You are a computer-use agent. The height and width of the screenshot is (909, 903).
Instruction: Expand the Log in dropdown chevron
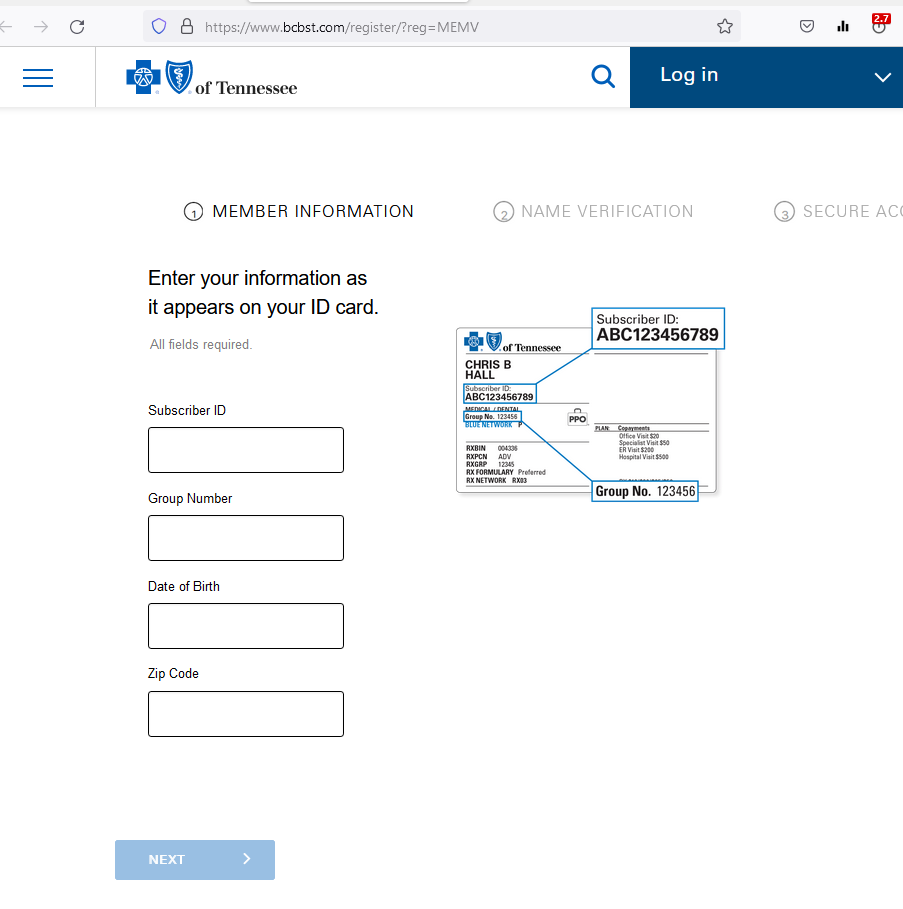pyautogui.click(x=882, y=77)
